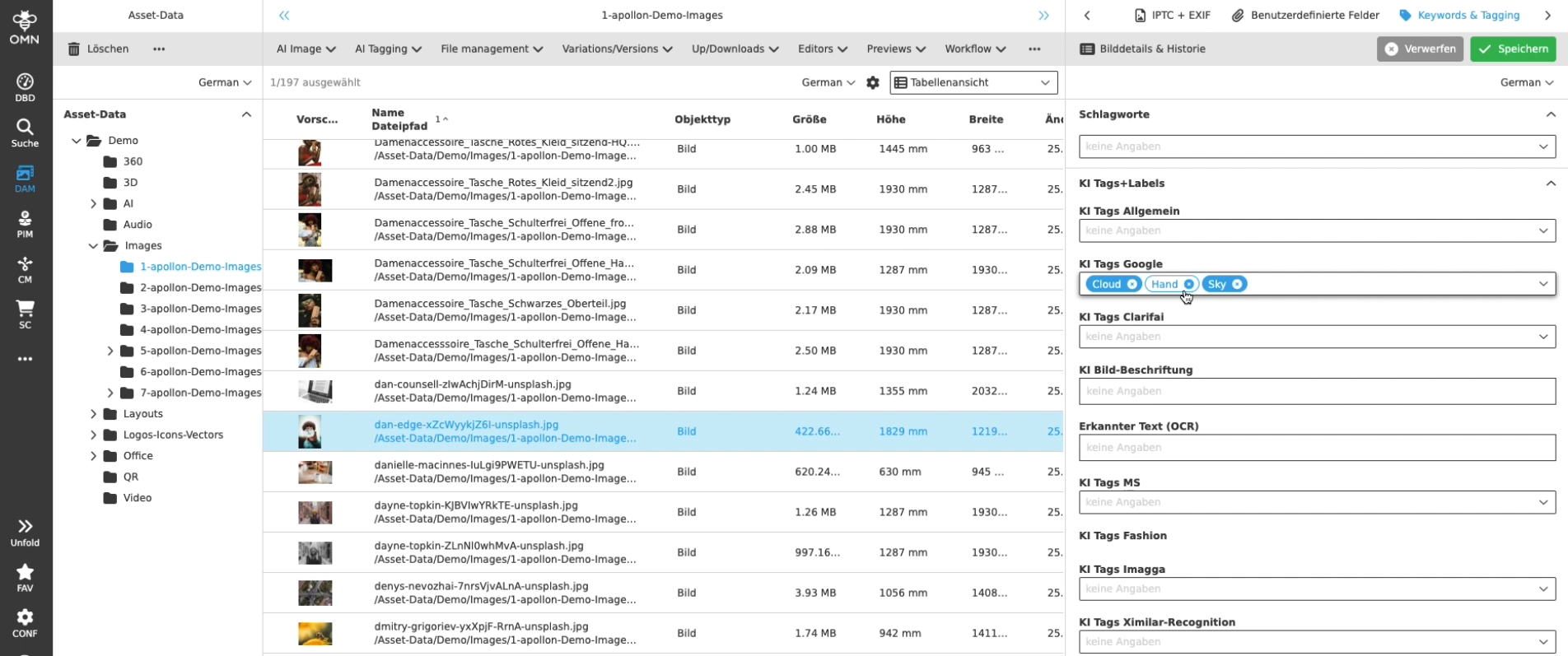Click the KI Bild-Beschriftung input field
The width and height of the screenshot is (1568, 656).
[1316, 392]
